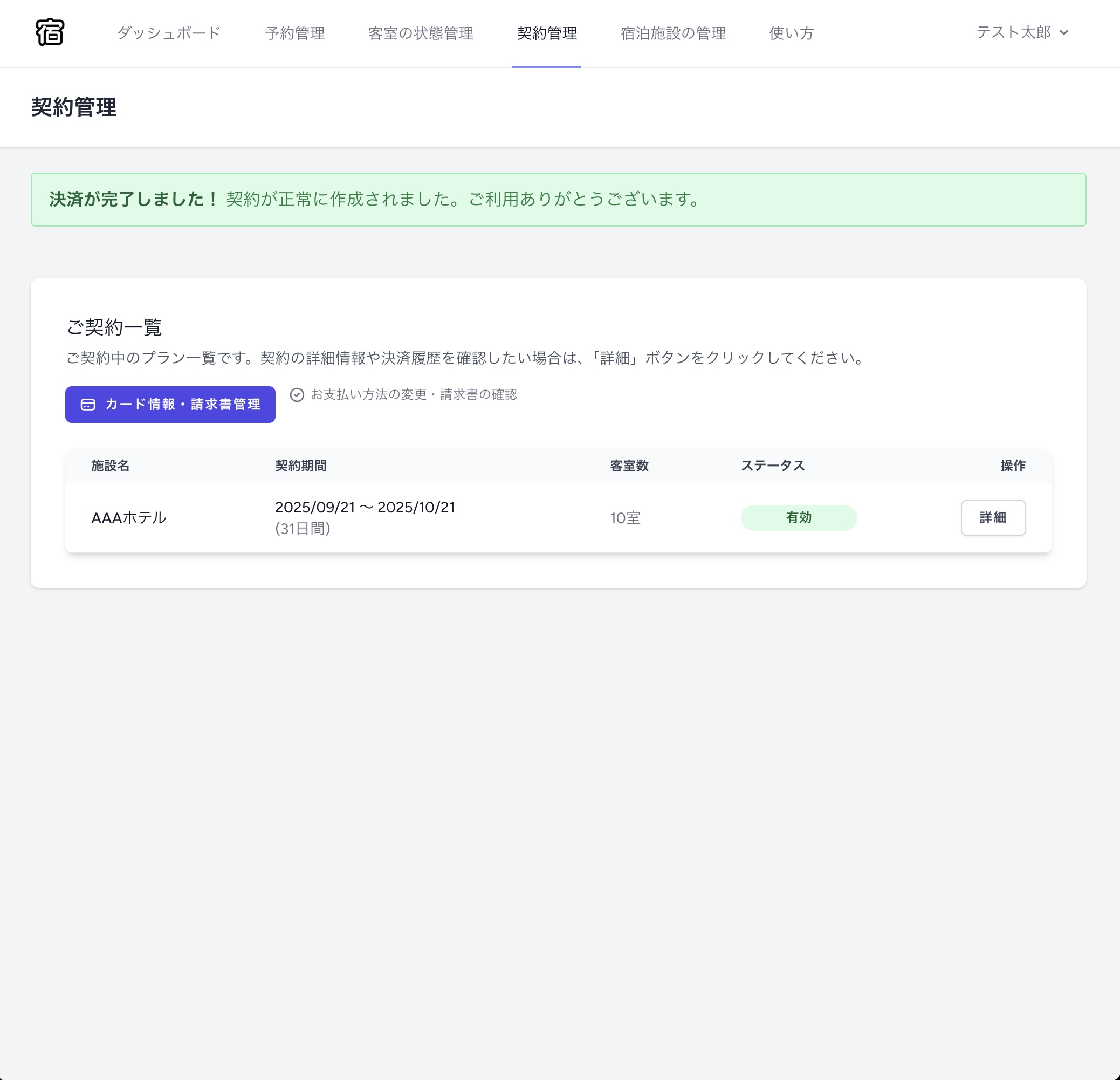Image resolution: width=1120 pixels, height=1080 pixels.
Task: Switch to the ダッシュボード tab
Action: click(169, 33)
